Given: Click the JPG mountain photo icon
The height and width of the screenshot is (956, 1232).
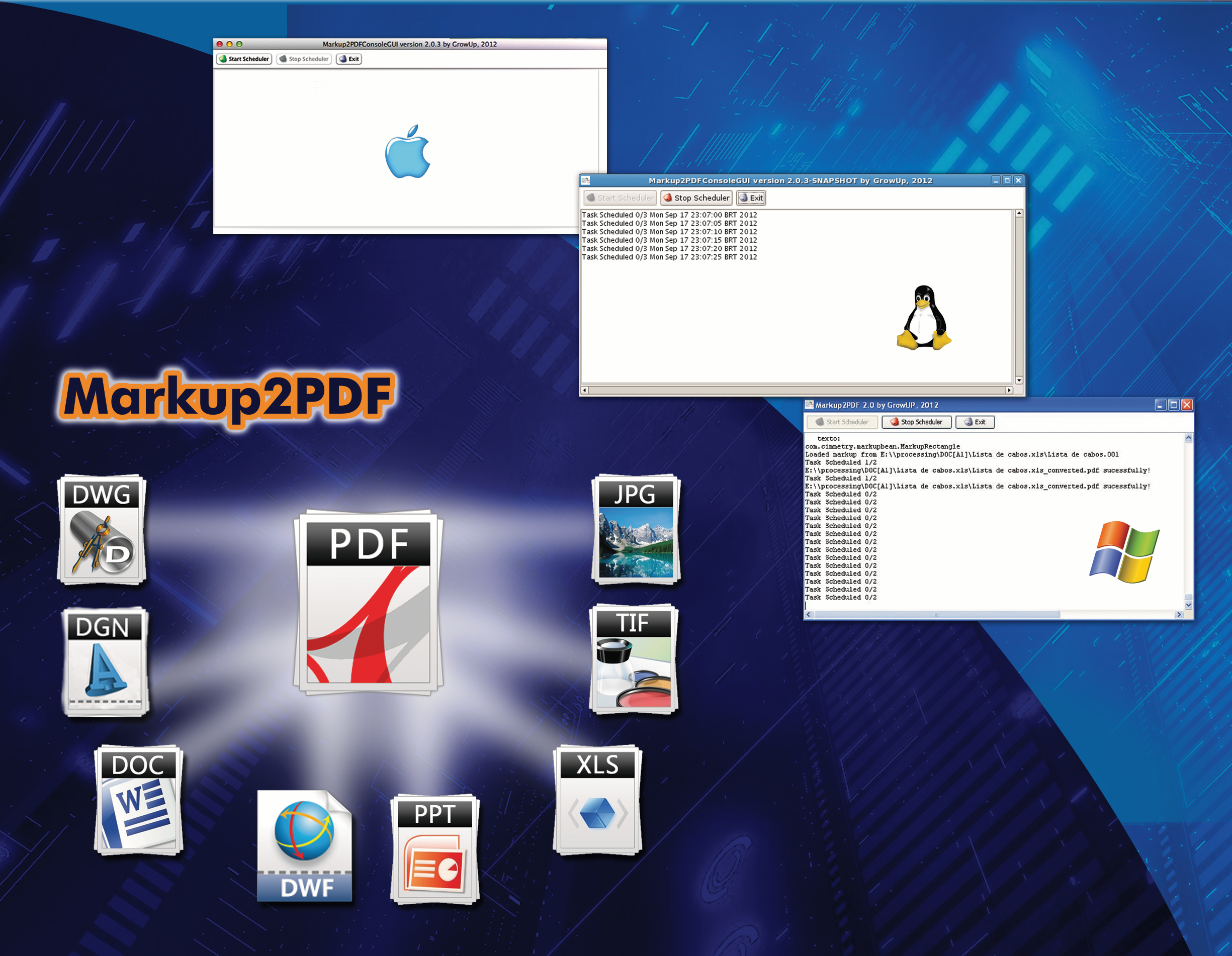Looking at the screenshot, I should tap(636, 529).
